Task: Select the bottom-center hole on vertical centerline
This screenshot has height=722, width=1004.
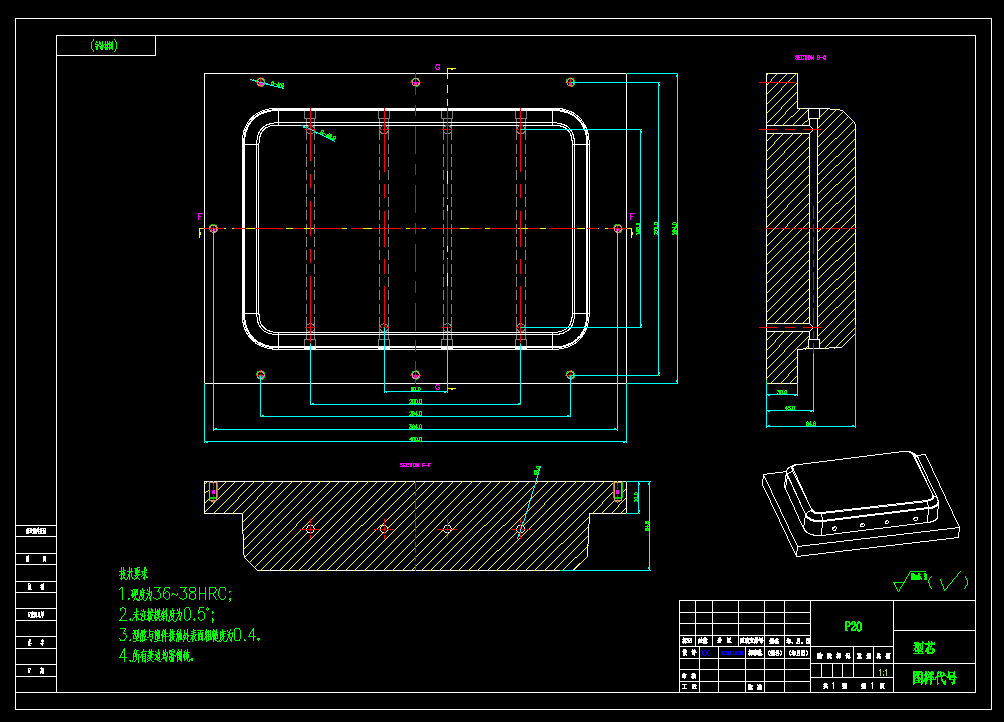Action: point(416,375)
